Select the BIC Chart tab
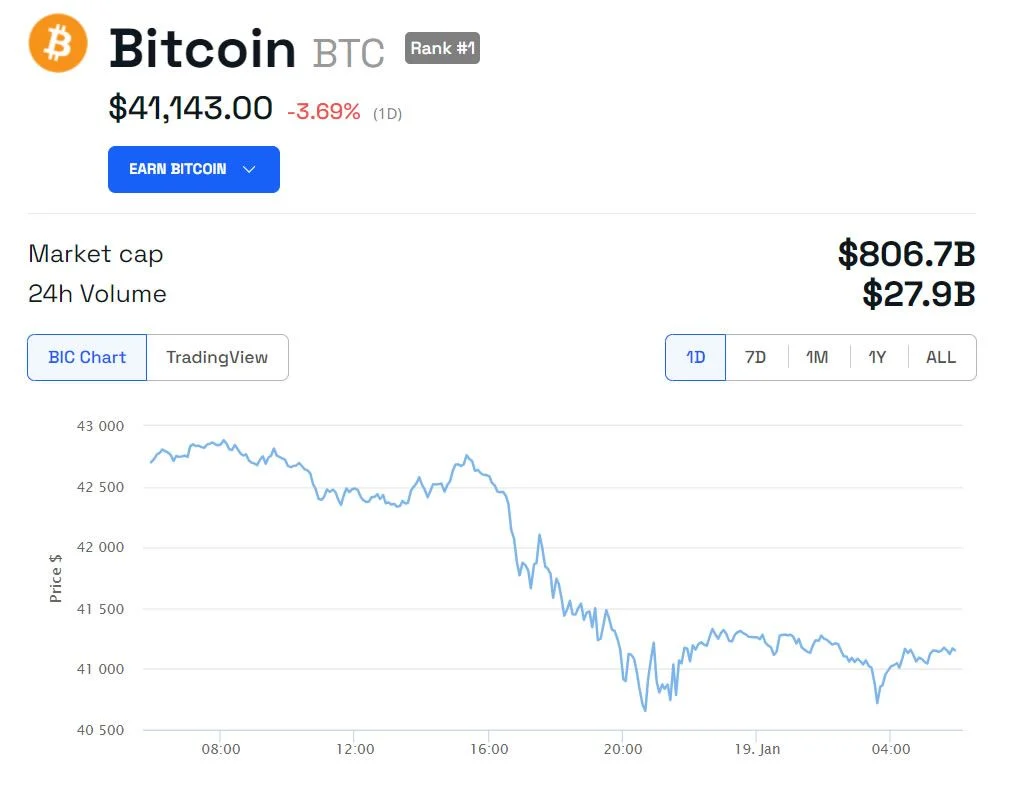This screenshot has width=1024, height=800. [x=86, y=357]
